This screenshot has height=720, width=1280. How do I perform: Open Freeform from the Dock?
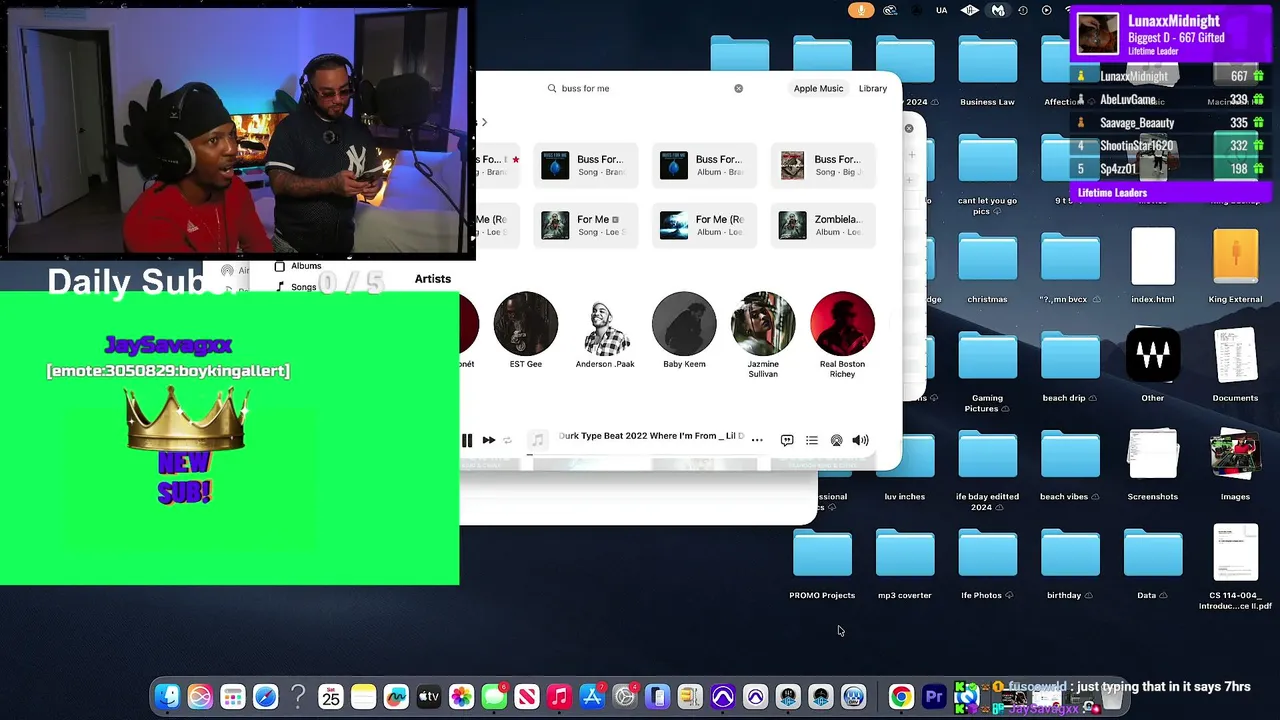point(396,697)
